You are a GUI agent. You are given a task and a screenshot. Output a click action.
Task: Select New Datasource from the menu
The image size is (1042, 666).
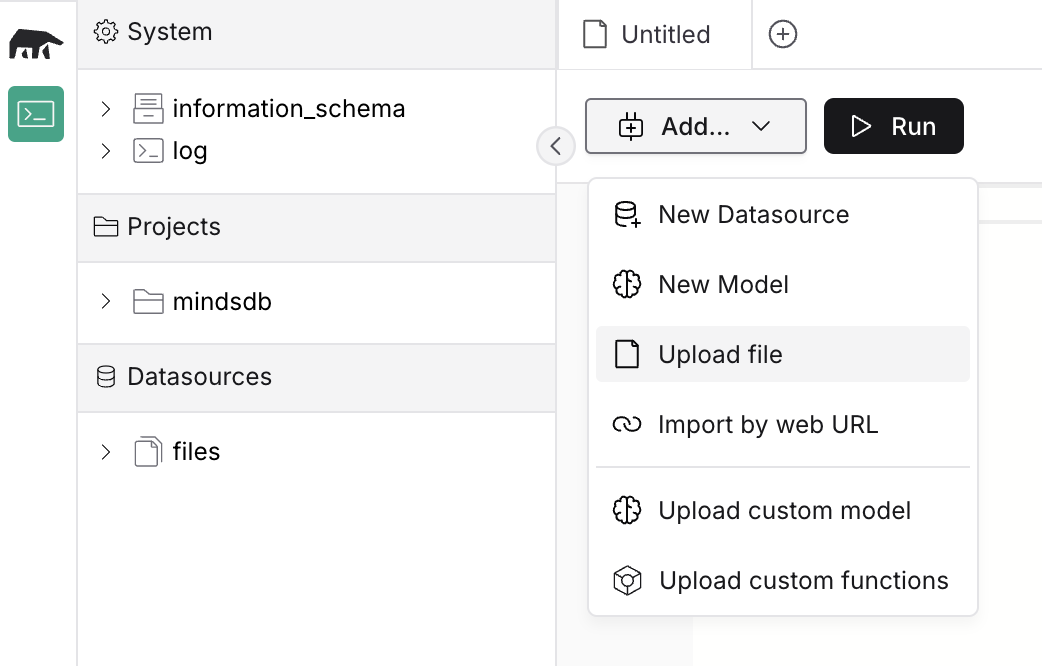753,215
